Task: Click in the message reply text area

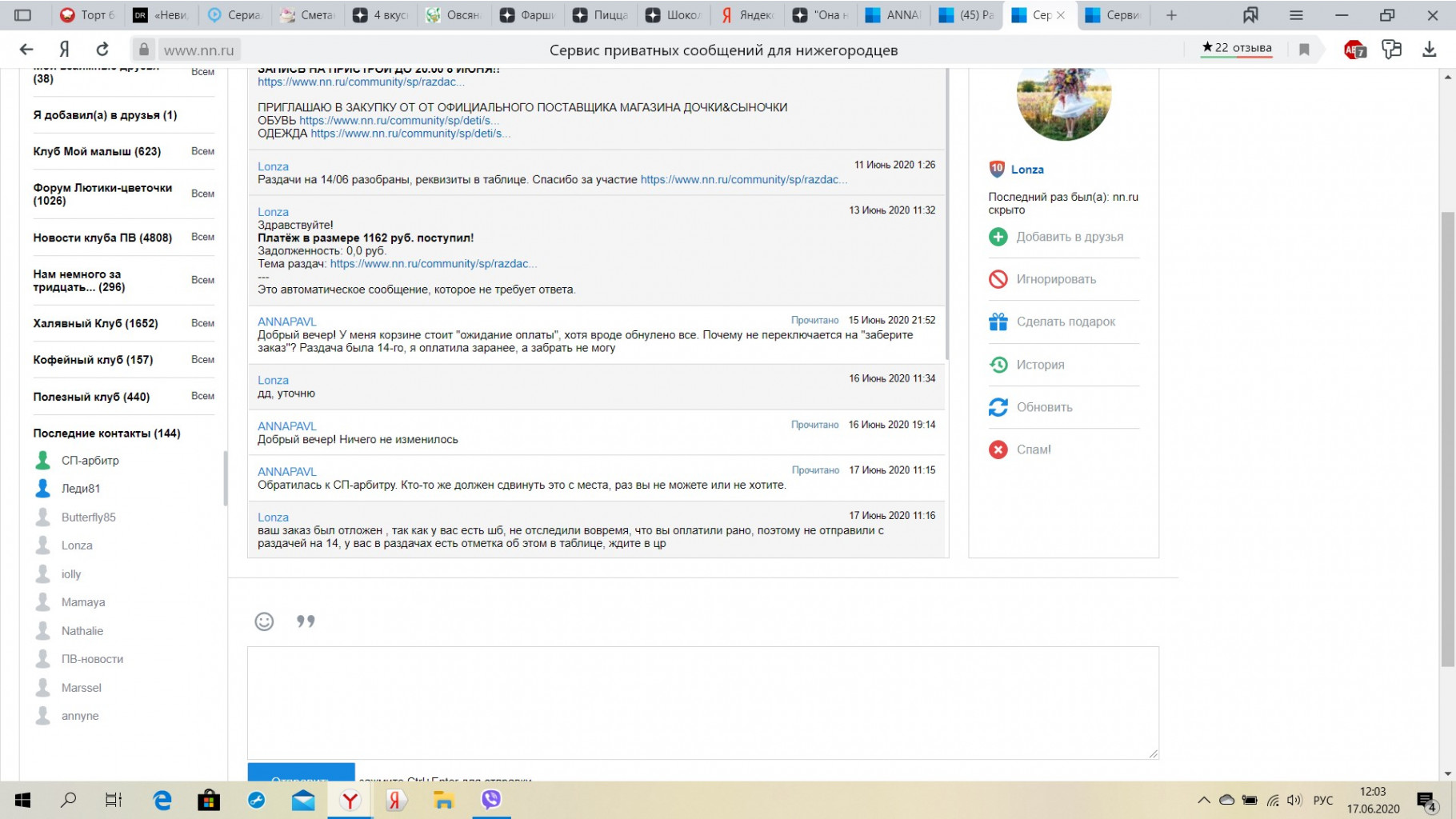Action: click(x=702, y=702)
